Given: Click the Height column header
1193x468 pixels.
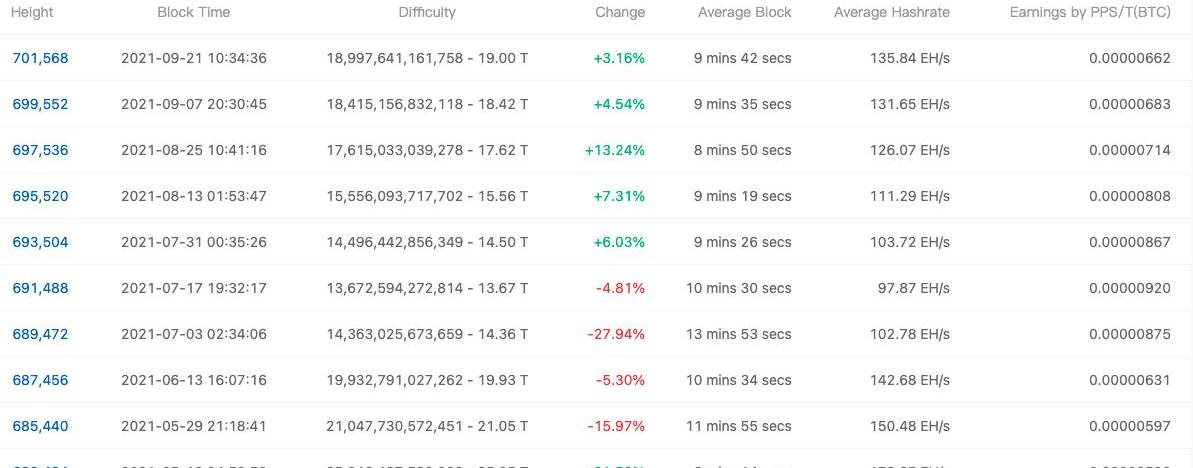Looking at the screenshot, I should (32, 12).
